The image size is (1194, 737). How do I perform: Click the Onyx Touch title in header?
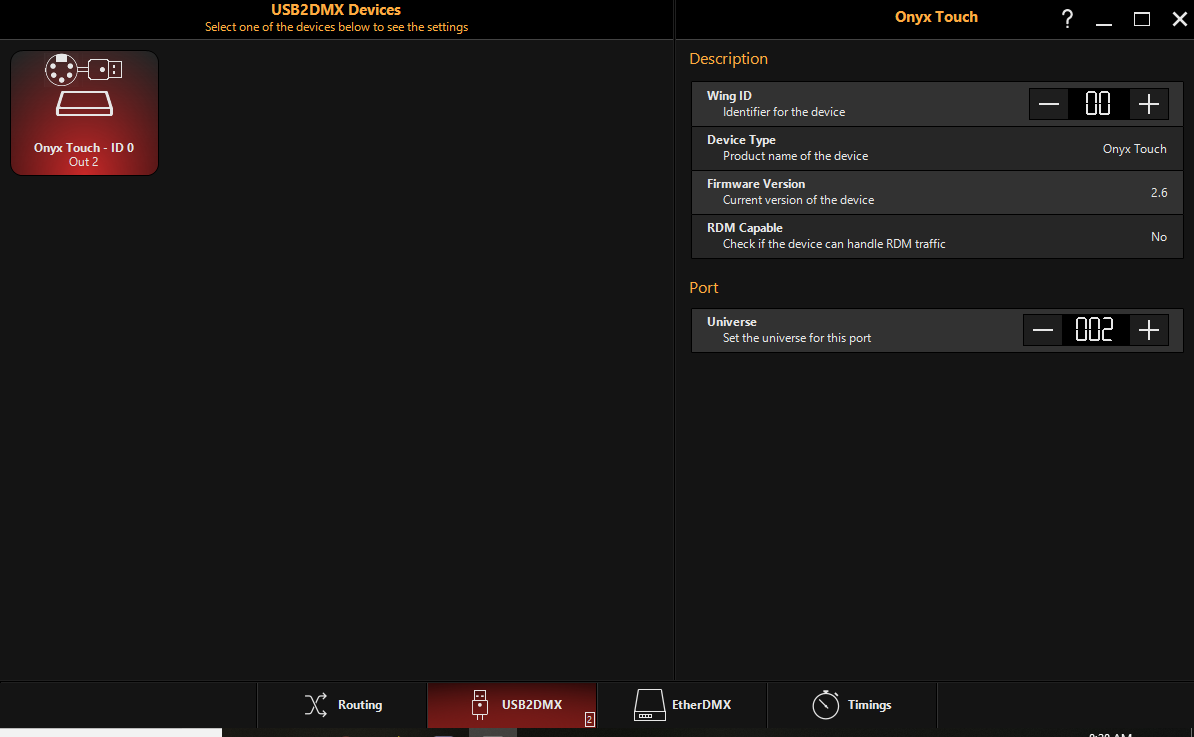936,17
